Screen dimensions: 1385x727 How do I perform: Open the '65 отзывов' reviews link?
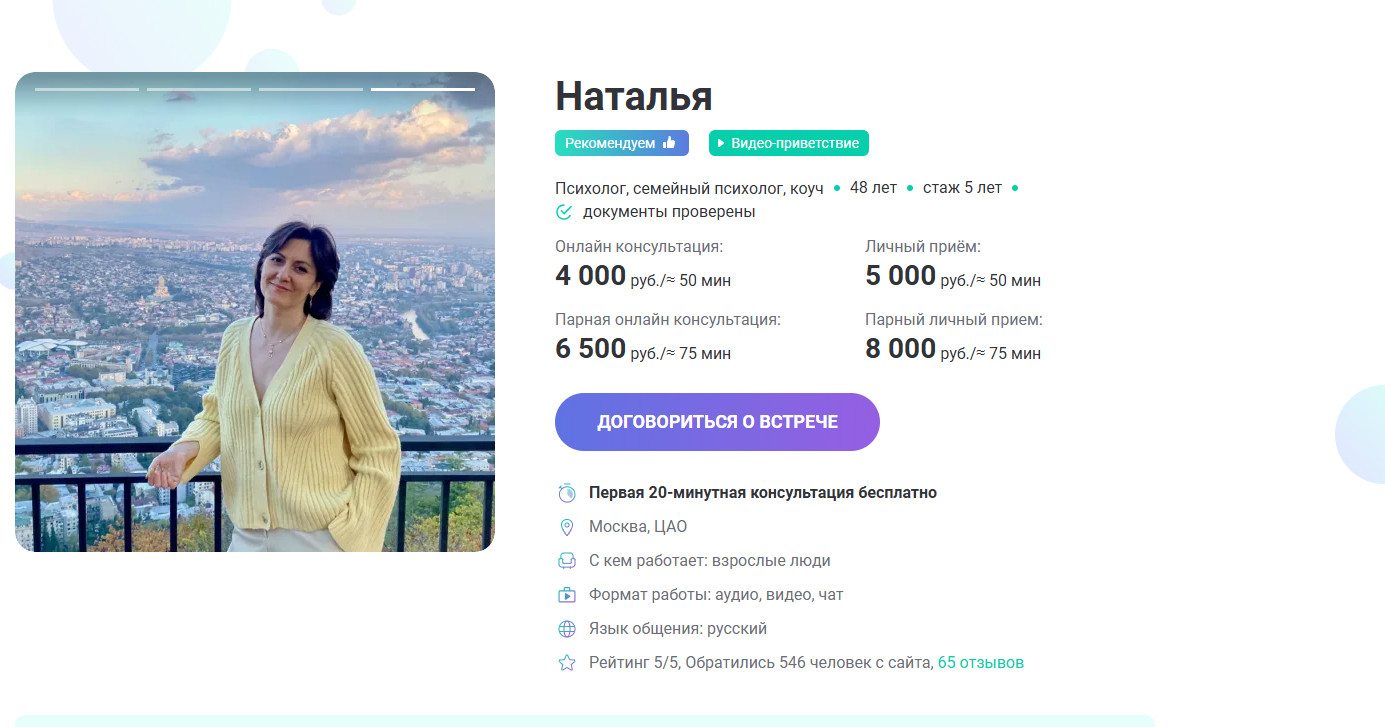pos(980,663)
